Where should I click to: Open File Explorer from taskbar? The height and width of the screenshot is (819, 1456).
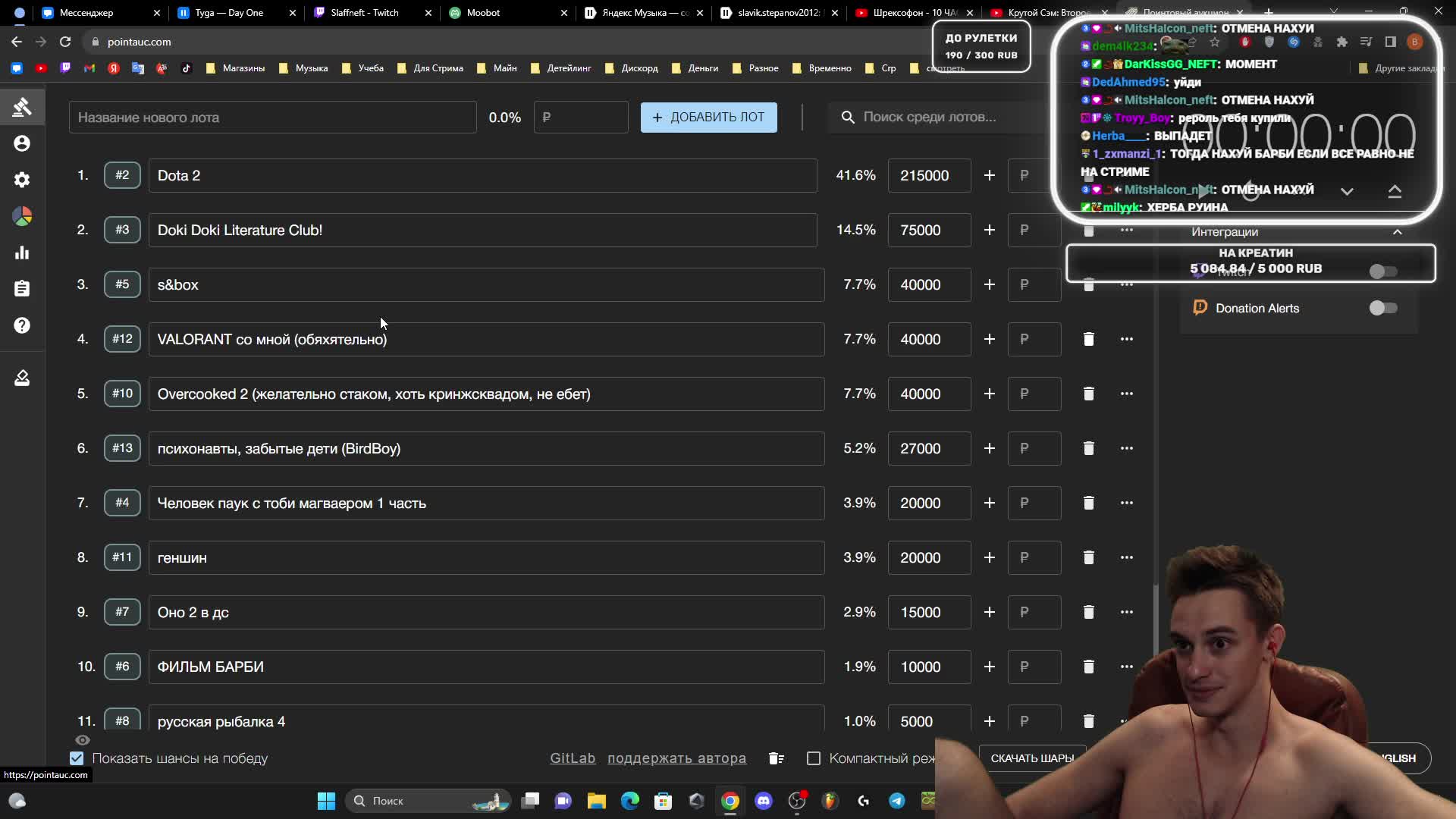pos(596,801)
